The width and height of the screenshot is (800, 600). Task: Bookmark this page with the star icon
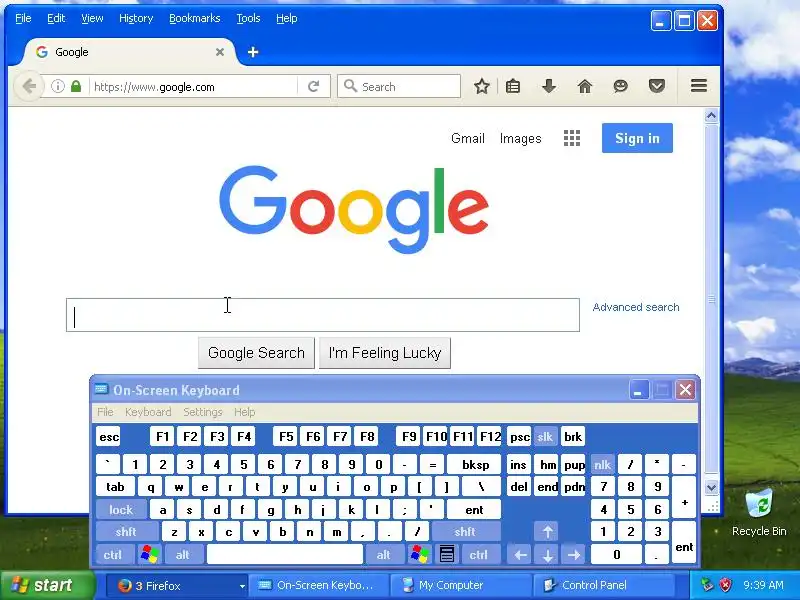[x=482, y=86]
